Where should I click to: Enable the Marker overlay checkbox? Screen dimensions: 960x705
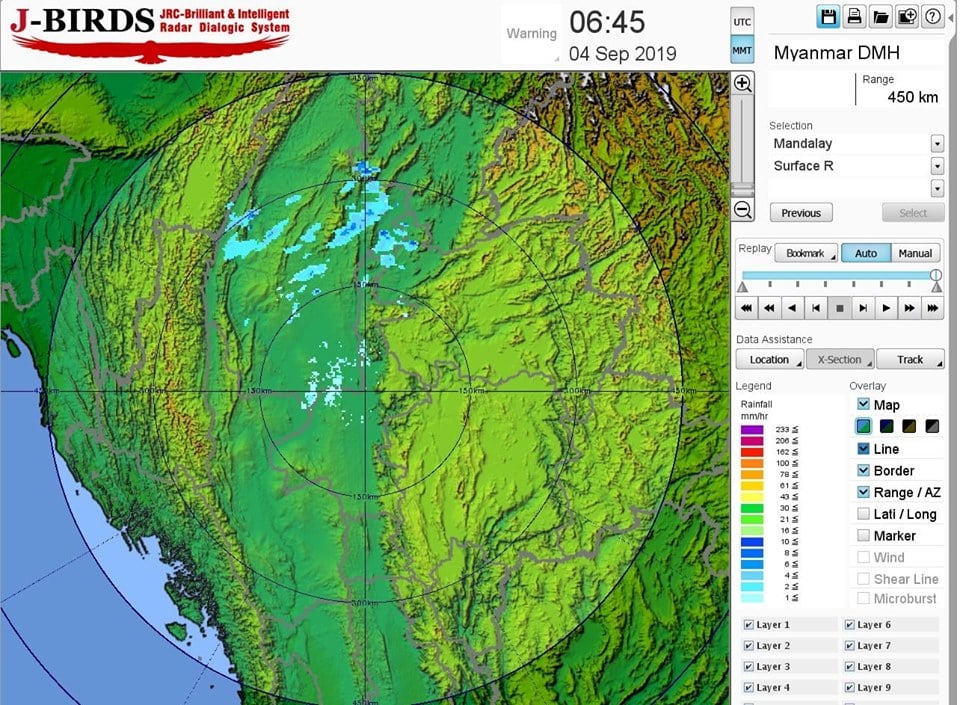tap(864, 536)
